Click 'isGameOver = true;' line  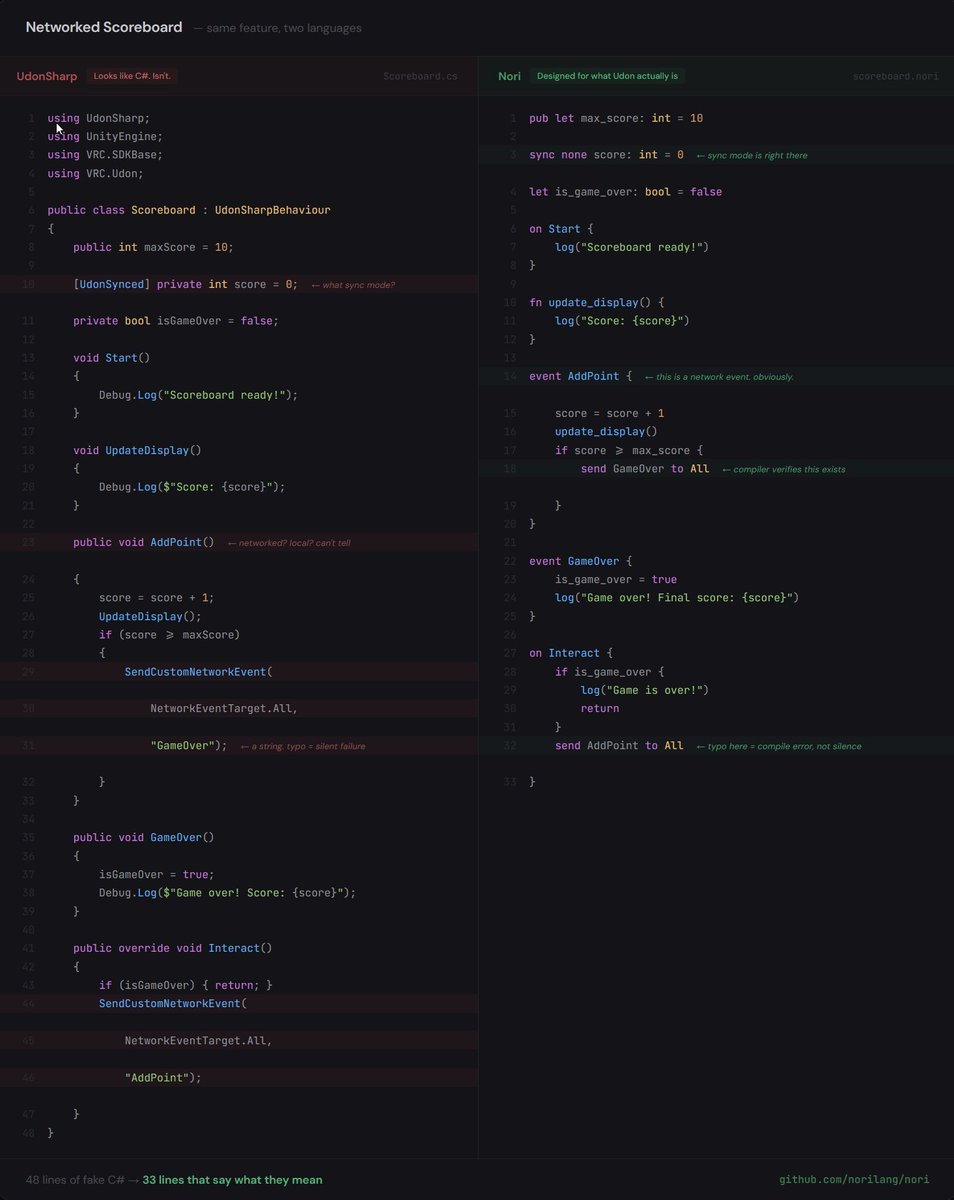[156, 875]
